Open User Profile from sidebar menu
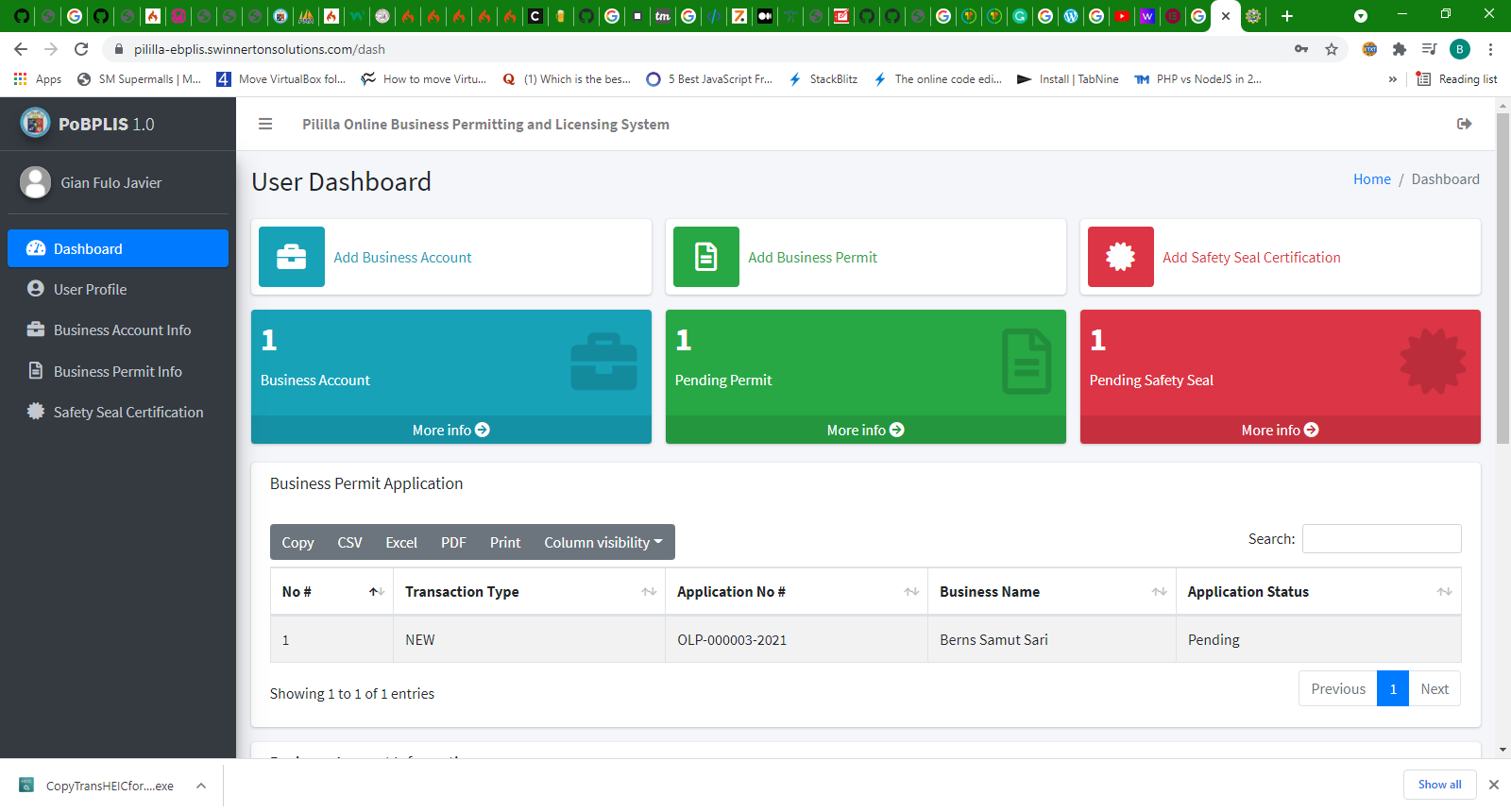The width and height of the screenshot is (1511, 812). pos(90,289)
